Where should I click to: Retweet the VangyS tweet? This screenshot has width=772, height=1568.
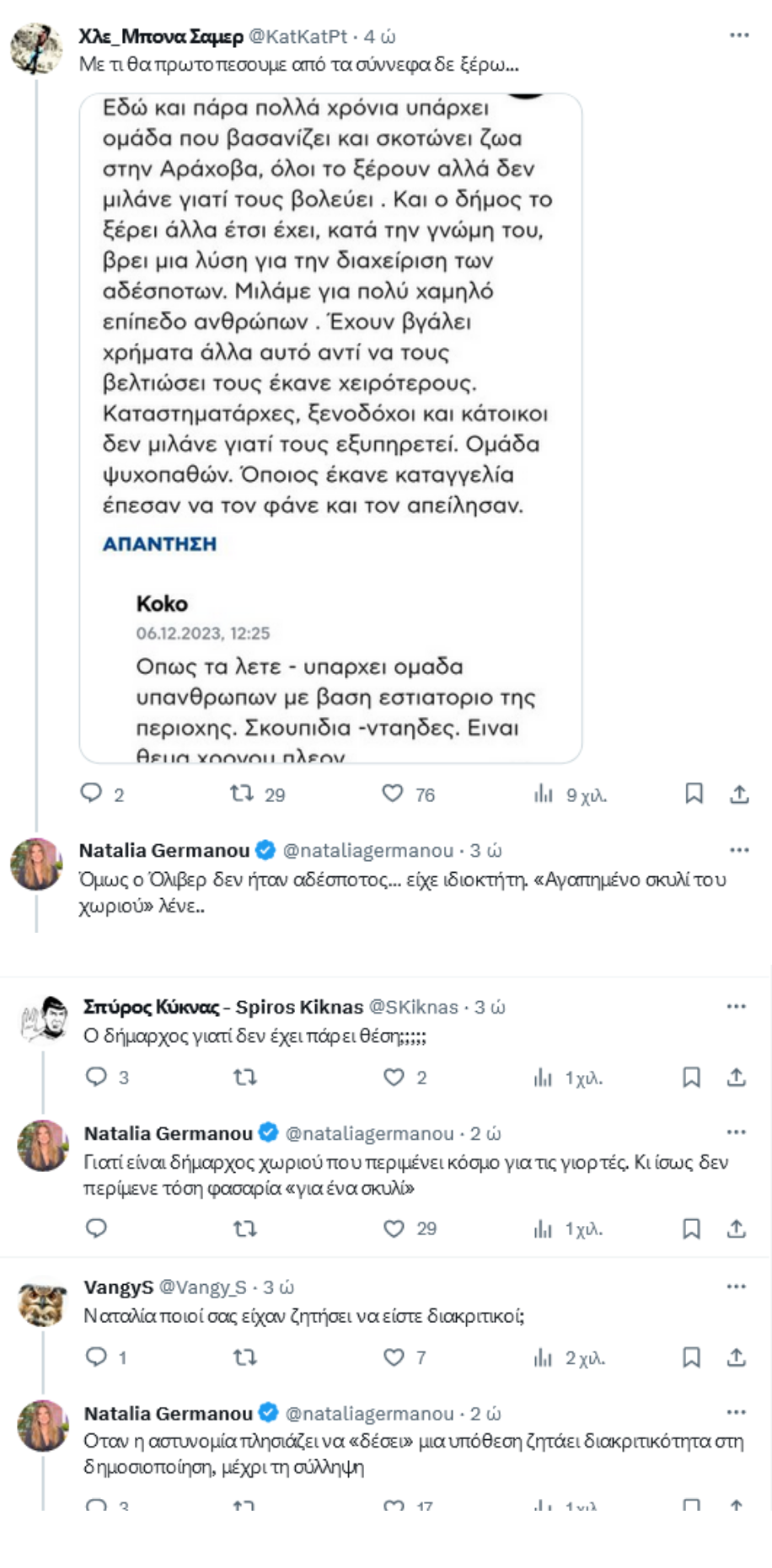coord(244,1357)
